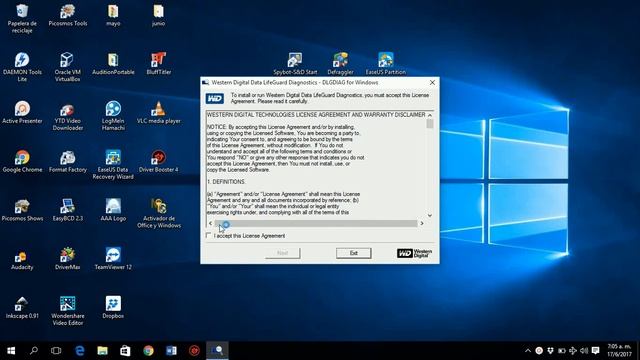The width and height of the screenshot is (640, 360).
Task: Click the horizontal scrollbar track in license box
Action: (316, 223)
